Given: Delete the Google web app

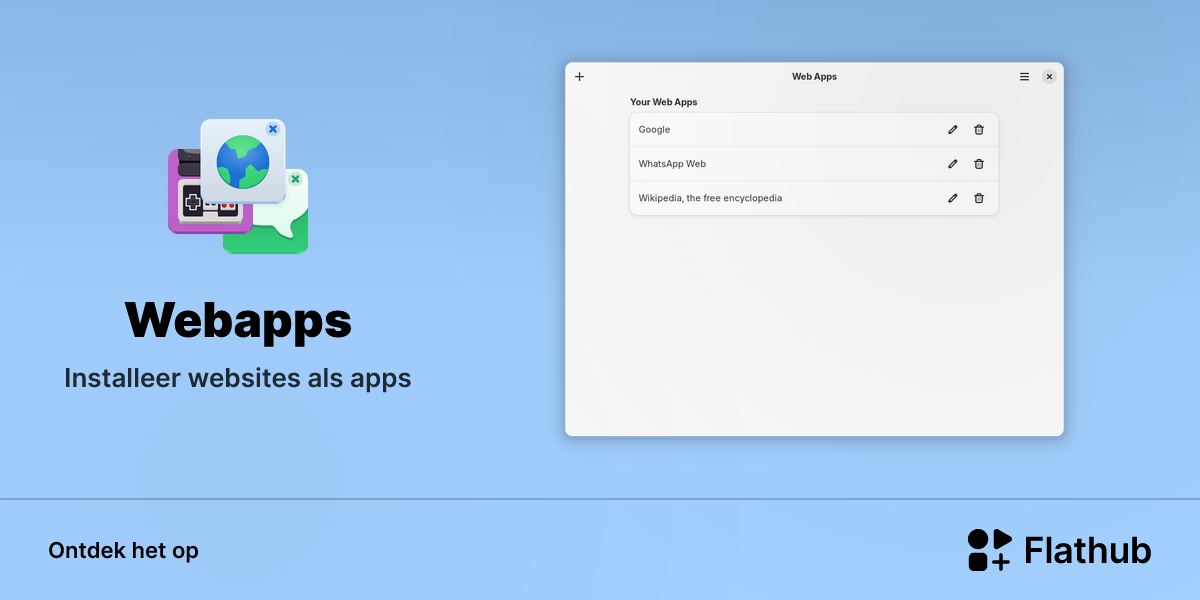Looking at the screenshot, I should [979, 130].
